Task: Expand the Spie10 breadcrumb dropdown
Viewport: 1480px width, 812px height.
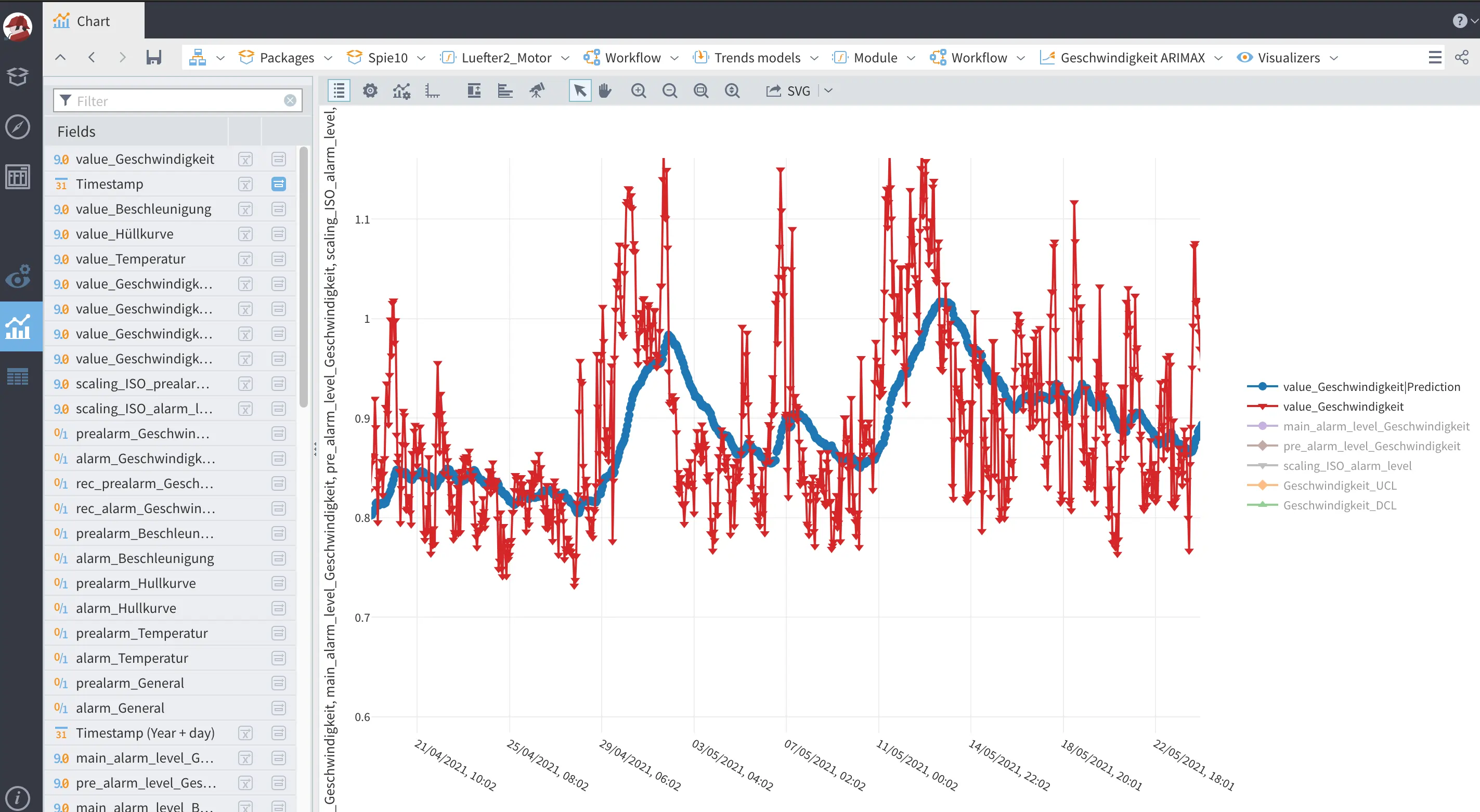Action: click(421, 58)
